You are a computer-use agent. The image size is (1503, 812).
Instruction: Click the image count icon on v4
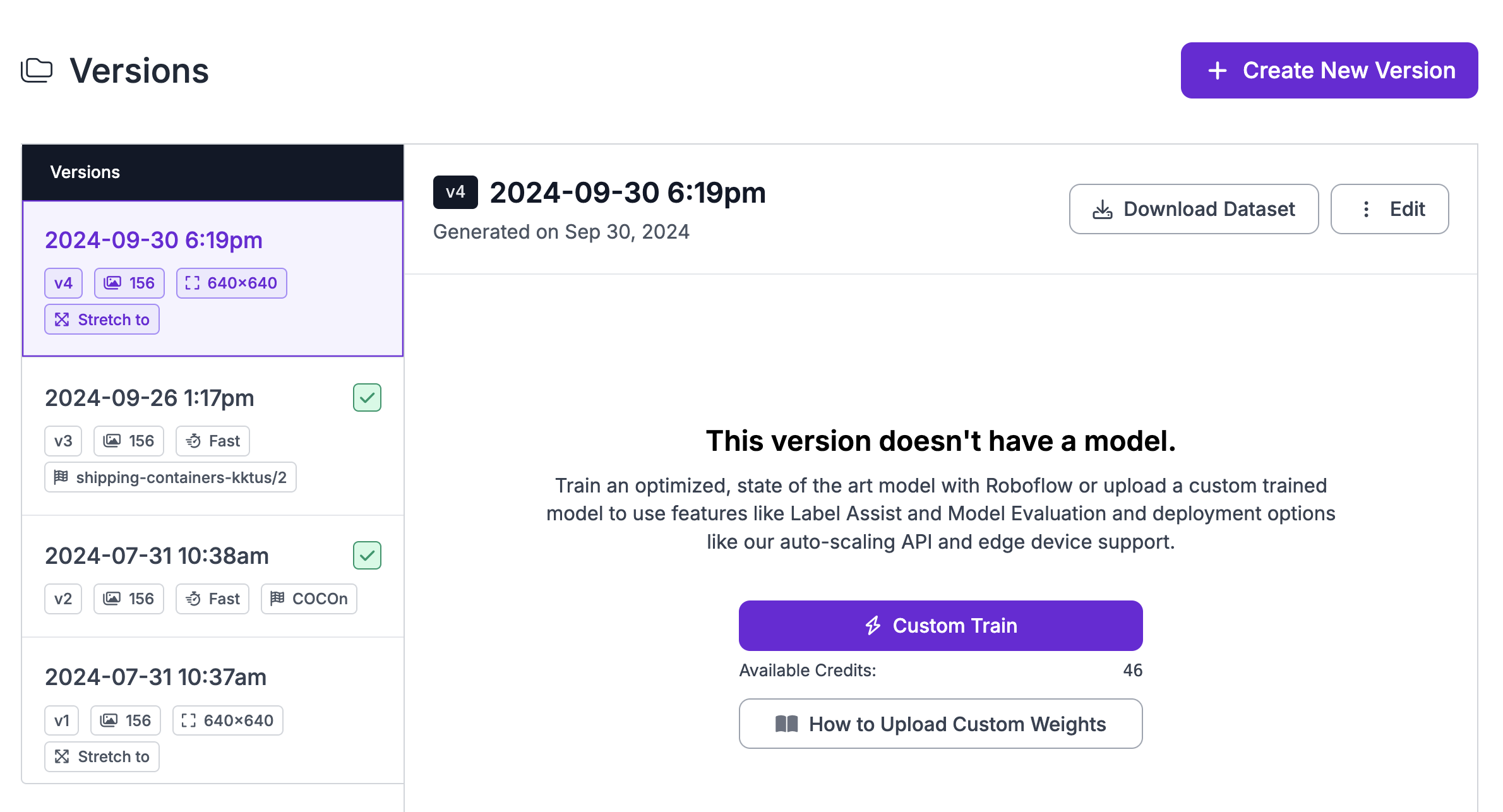pos(112,283)
